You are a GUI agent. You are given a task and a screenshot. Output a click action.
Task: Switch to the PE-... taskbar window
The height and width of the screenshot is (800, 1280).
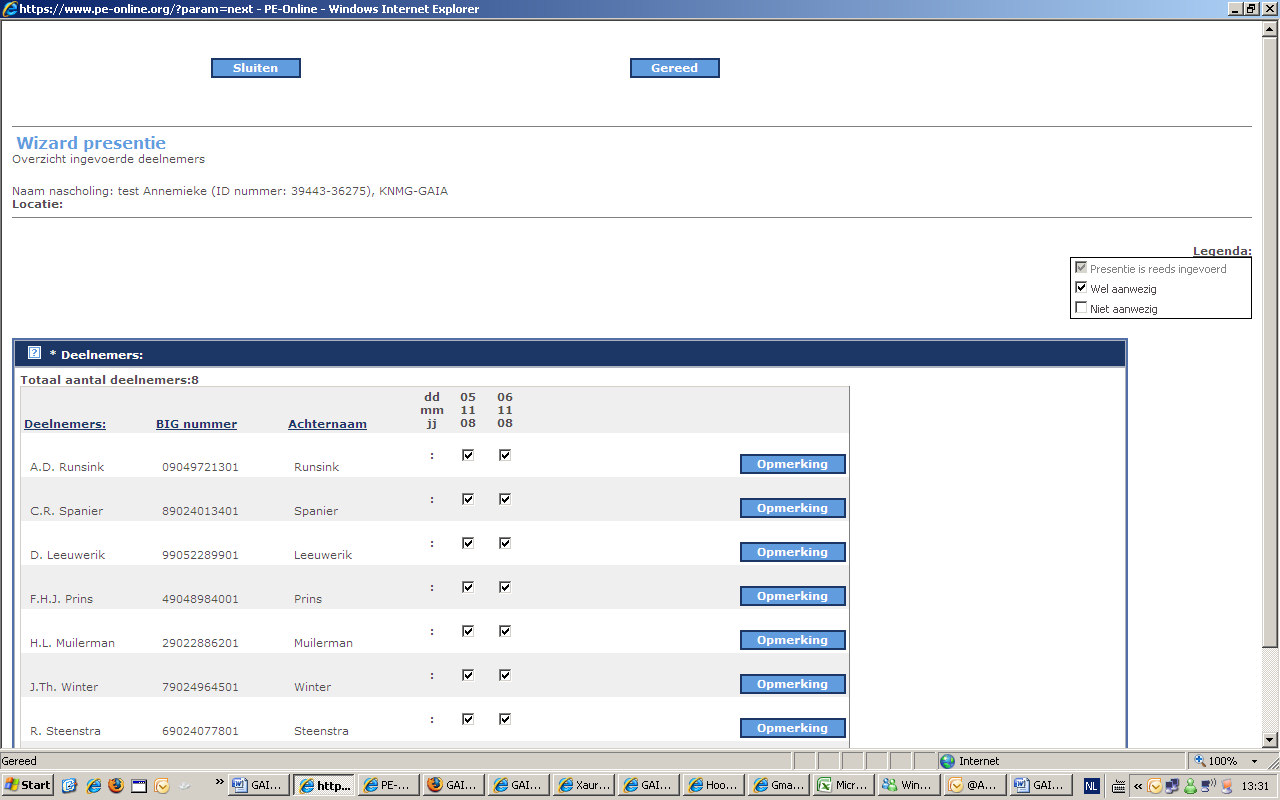coord(388,786)
